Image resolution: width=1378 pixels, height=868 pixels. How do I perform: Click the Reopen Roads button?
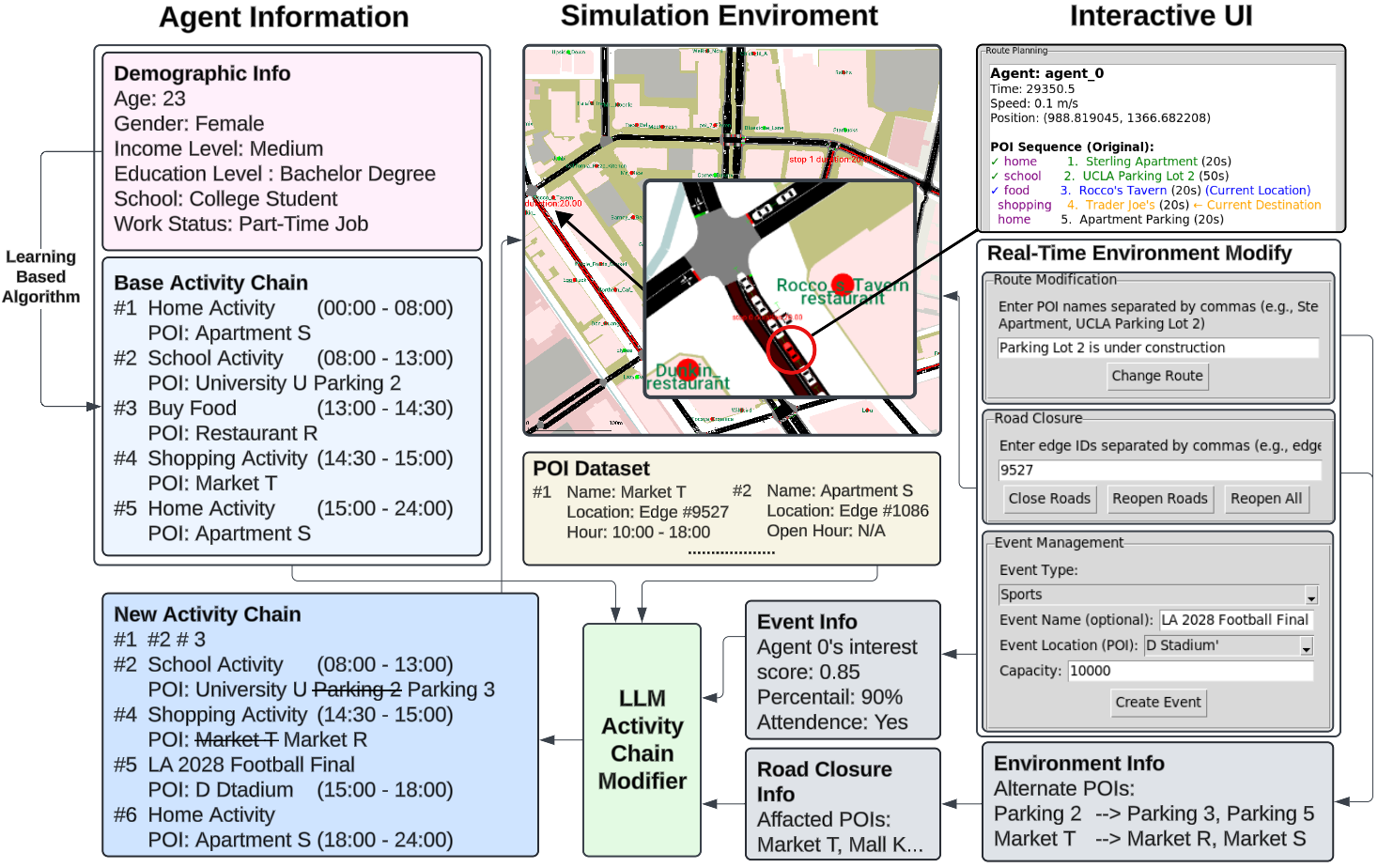pyautogui.click(x=1160, y=499)
